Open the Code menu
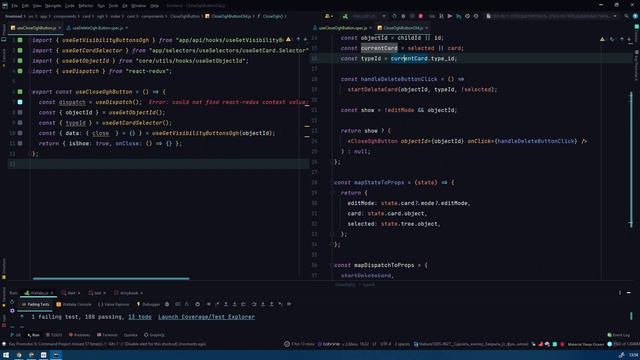 (70, 6)
